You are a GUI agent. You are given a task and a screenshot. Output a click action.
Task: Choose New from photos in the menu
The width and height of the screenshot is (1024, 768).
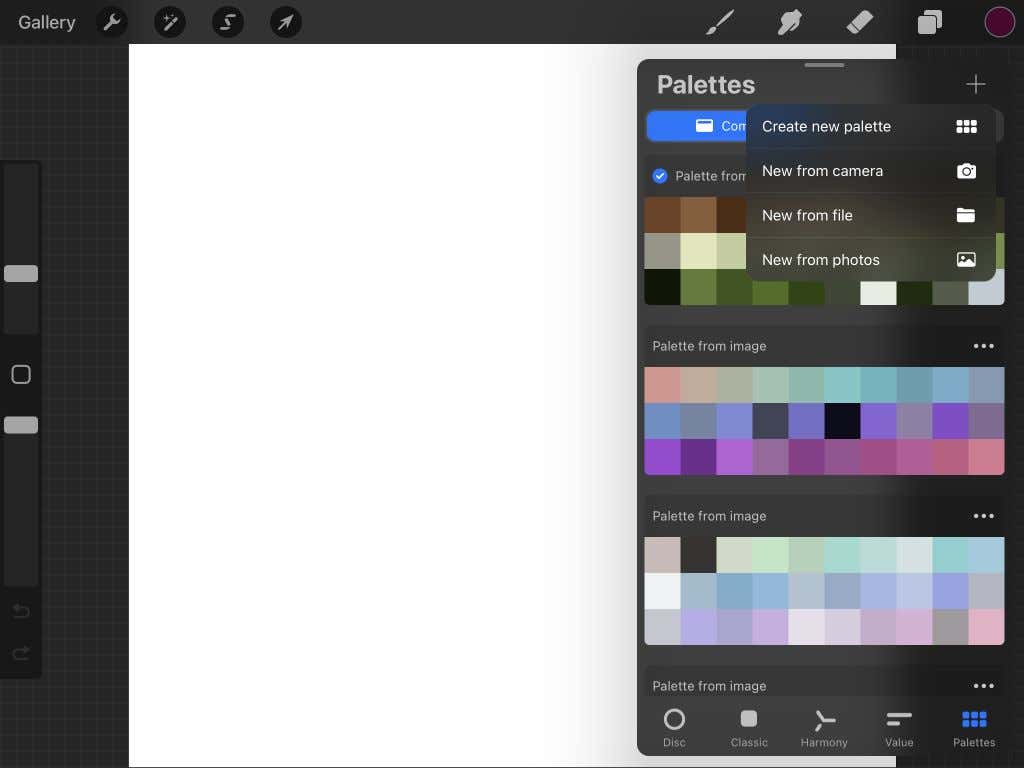point(820,259)
